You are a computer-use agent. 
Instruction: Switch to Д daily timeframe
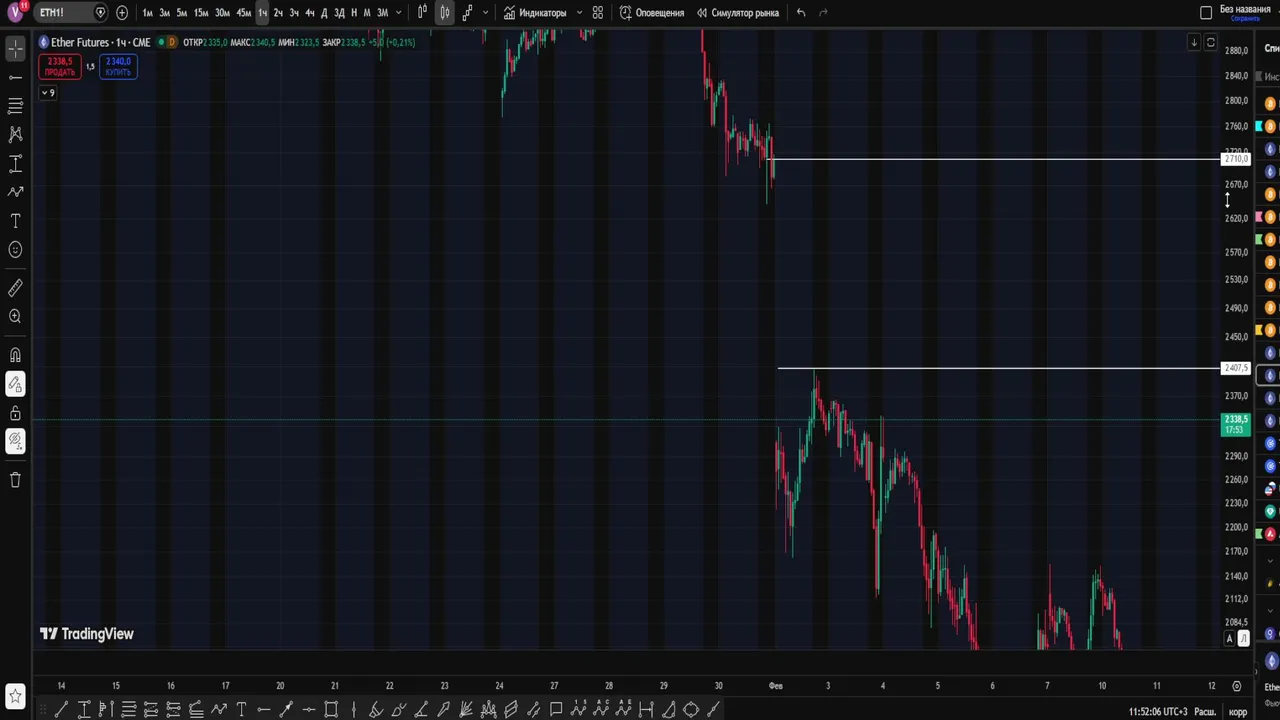[x=324, y=13]
